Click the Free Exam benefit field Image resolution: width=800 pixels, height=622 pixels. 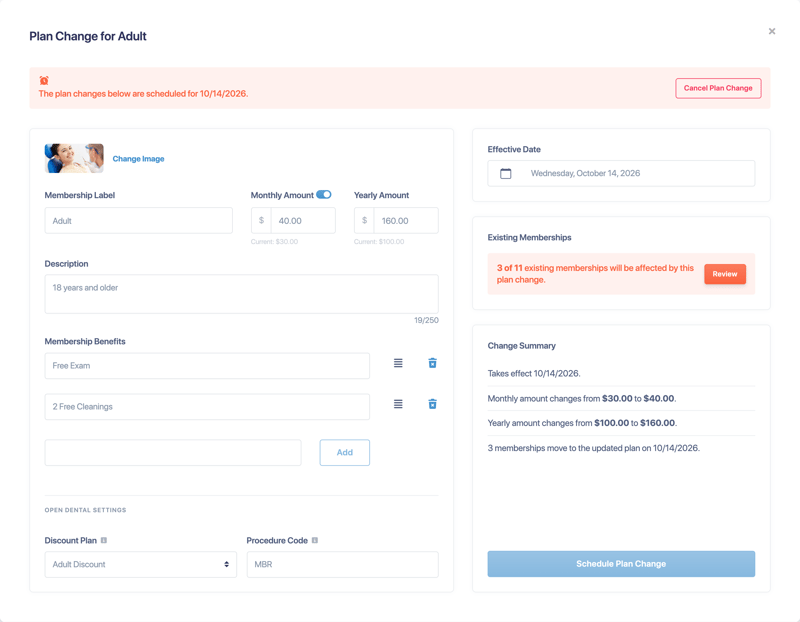[x=207, y=366]
